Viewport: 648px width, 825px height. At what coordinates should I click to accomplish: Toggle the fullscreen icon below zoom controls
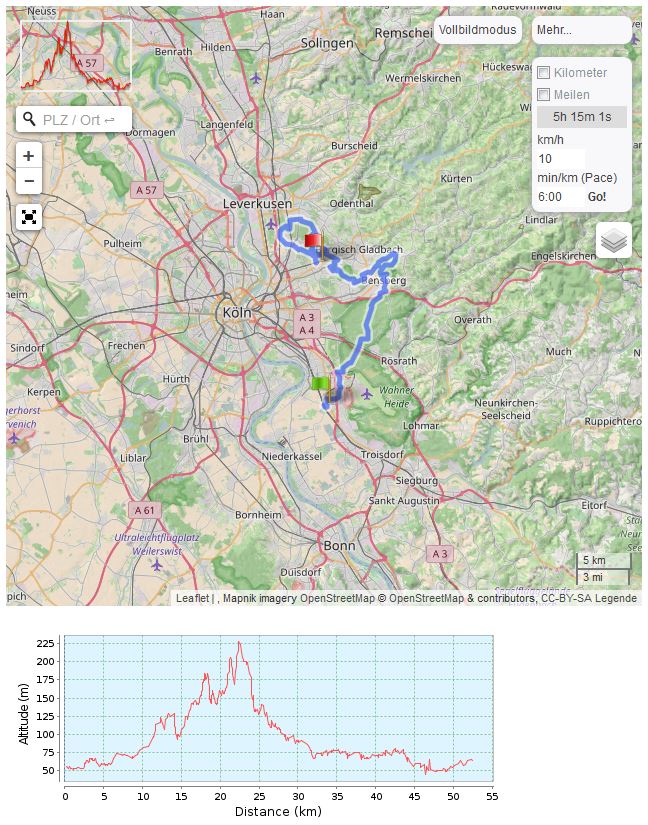click(29, 217)
